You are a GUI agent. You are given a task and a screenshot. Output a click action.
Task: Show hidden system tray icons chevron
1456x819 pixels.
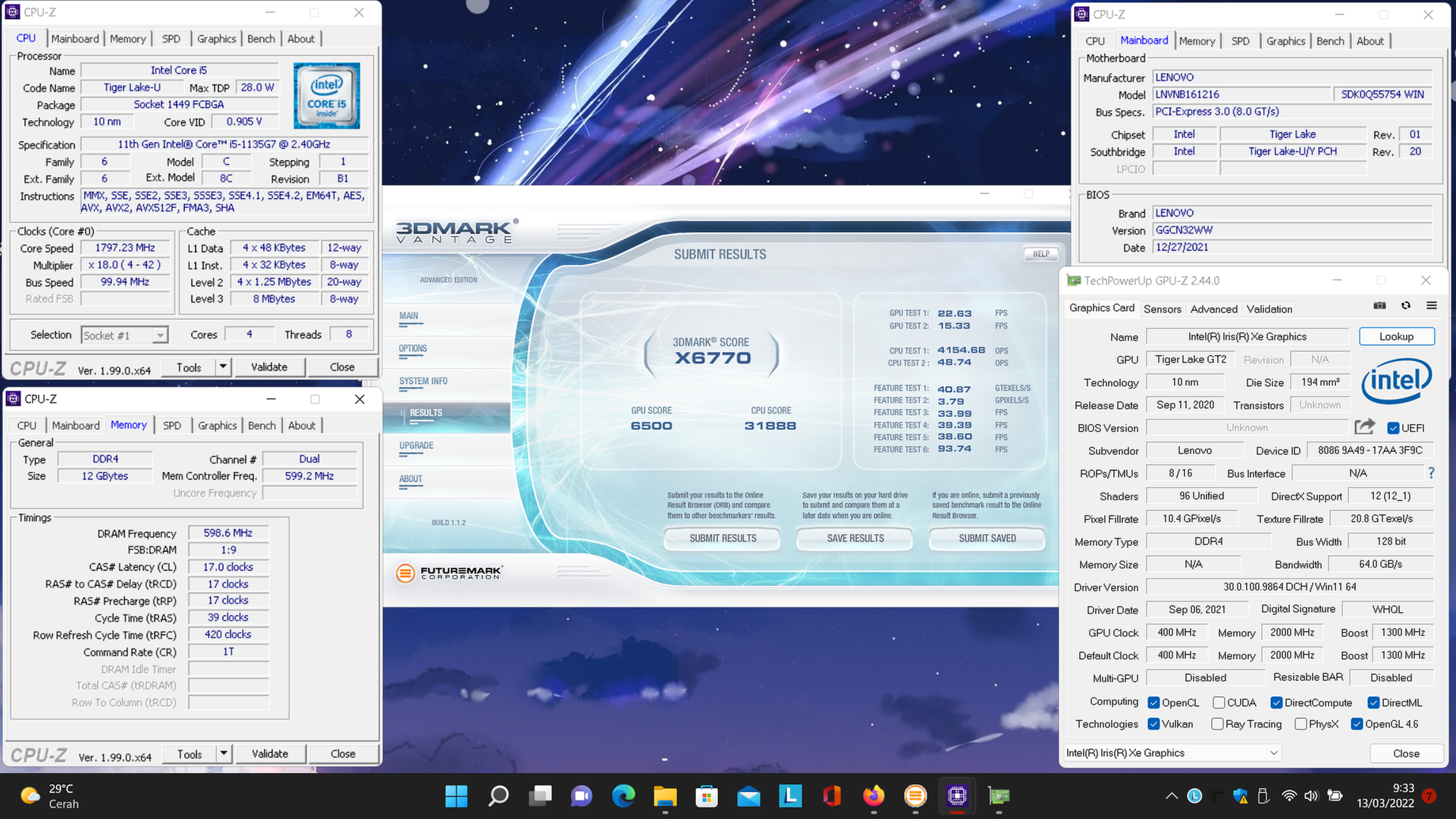(1172, 796)
